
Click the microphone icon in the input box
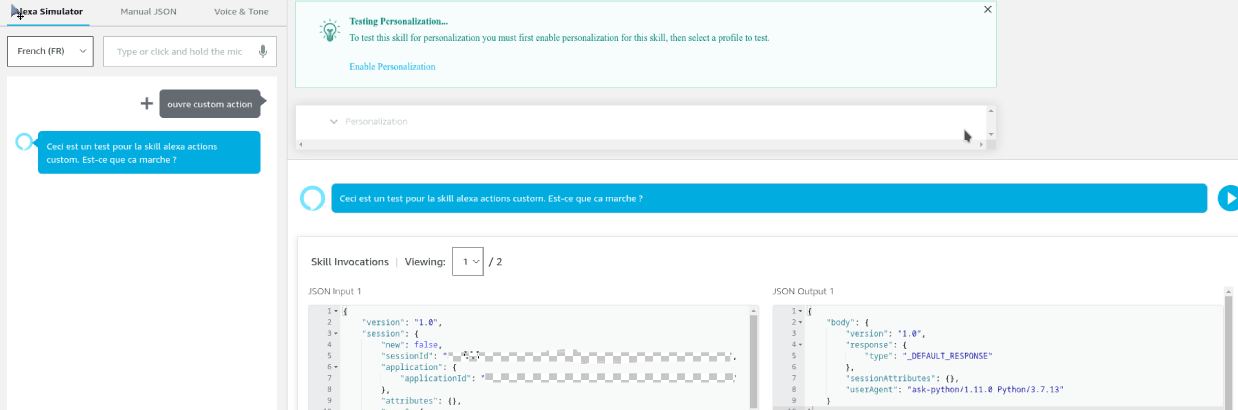pyautogui.click(x=263, y=52)
